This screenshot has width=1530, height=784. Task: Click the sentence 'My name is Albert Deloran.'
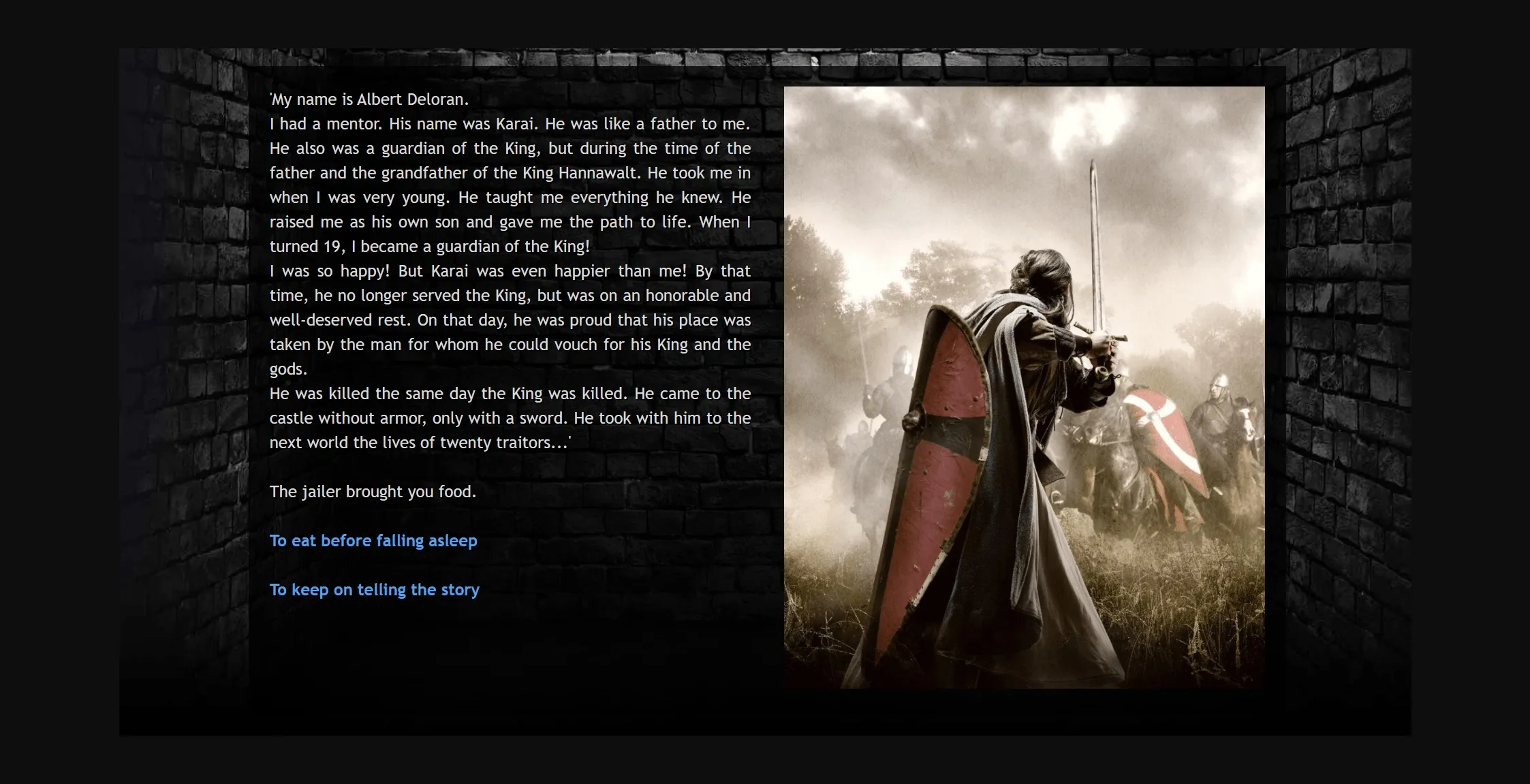(x=369, y=99)
